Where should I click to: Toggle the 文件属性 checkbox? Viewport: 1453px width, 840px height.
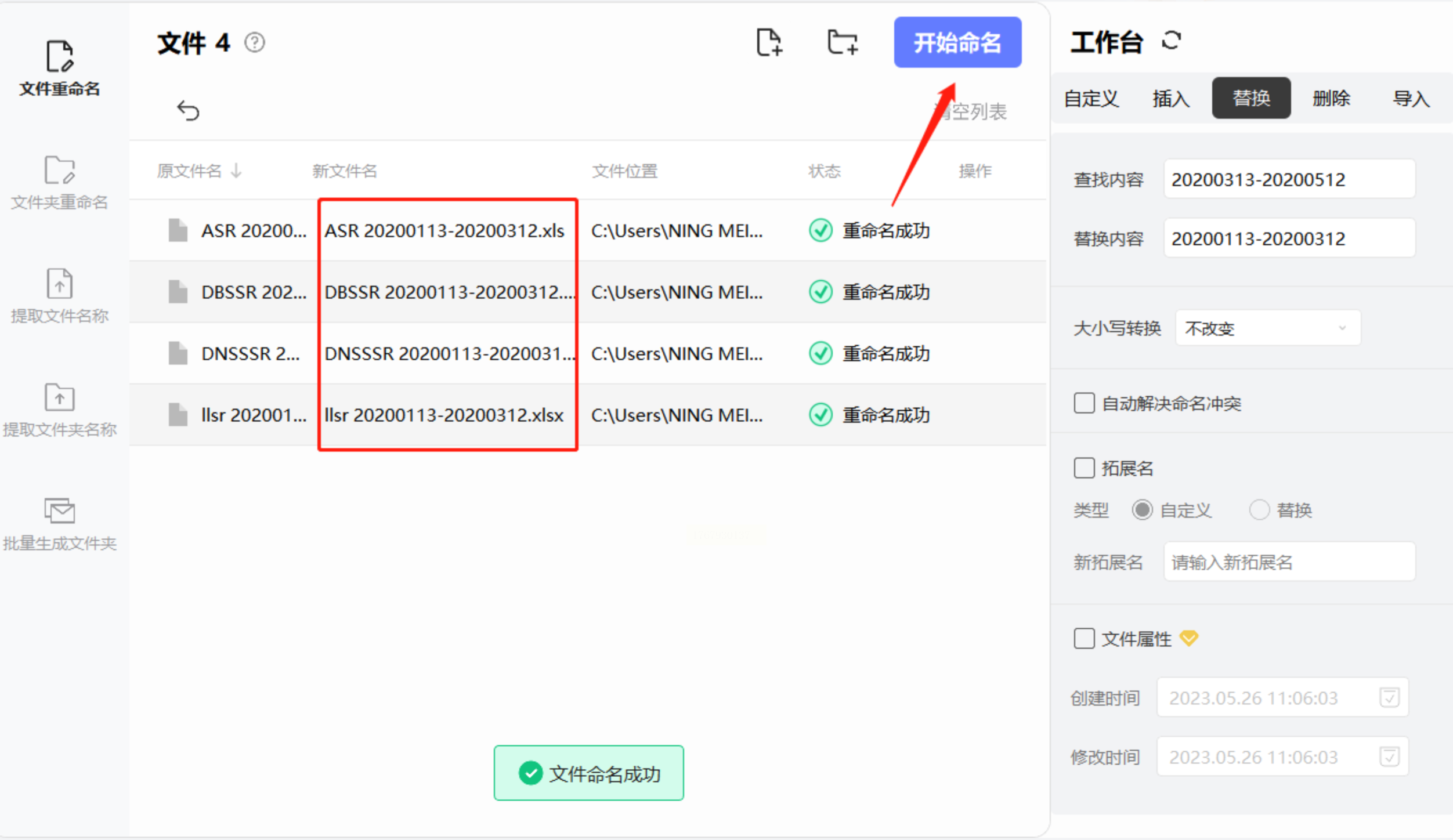(x=1083, y=638)
